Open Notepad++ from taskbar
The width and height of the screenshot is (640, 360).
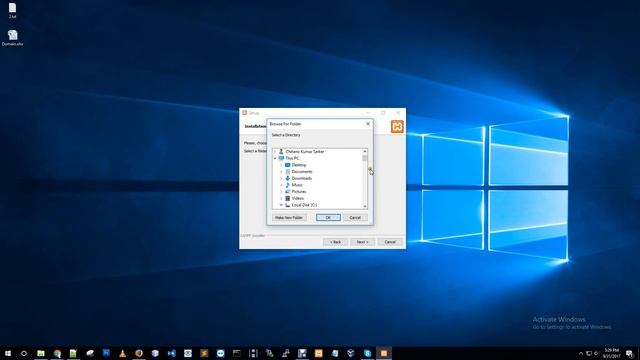(73, 353)
